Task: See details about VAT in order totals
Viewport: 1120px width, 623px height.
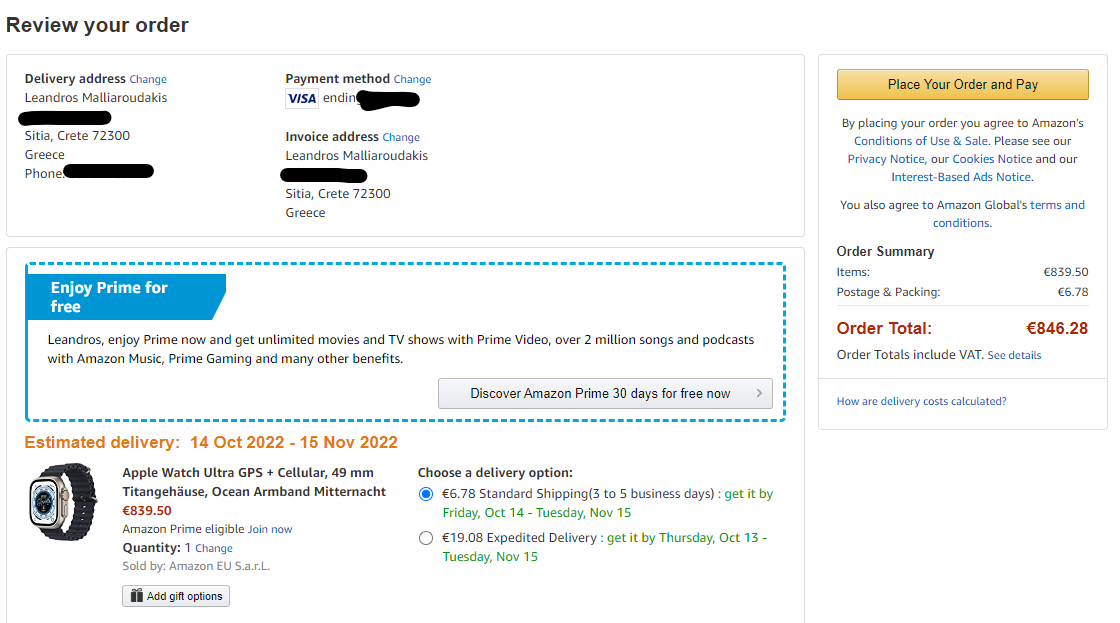Action: point(1014,355)
